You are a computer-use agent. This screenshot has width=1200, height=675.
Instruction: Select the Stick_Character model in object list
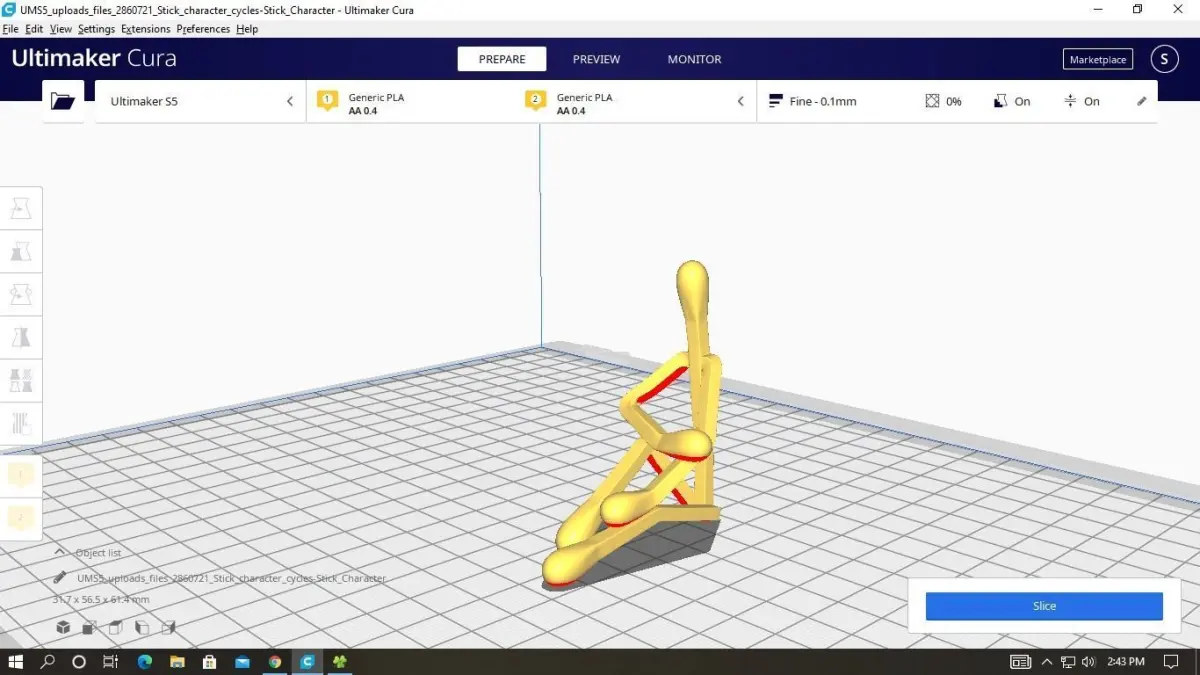[x=231, y=578]
